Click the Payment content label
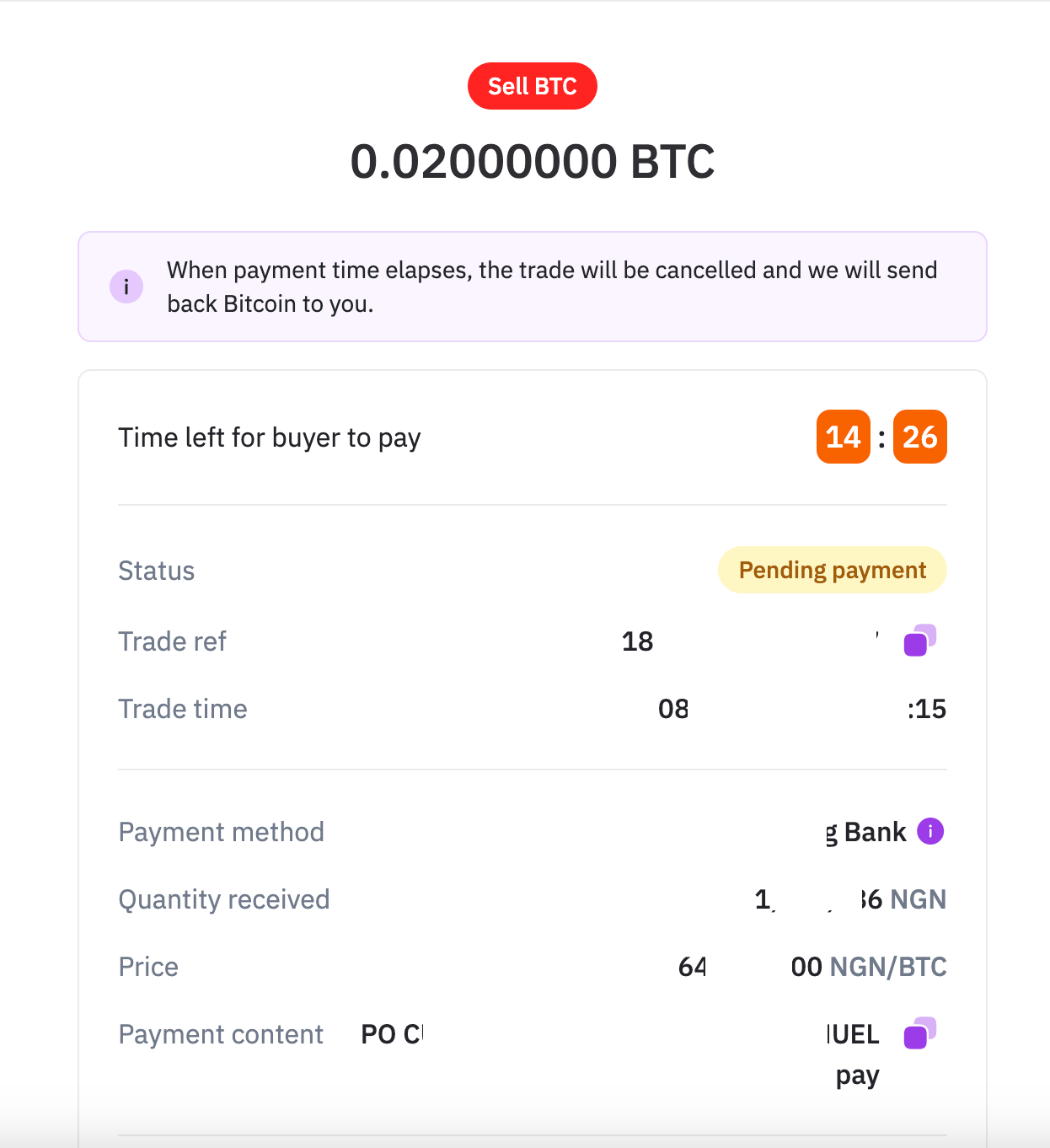Image resolution: width=1050 pixels, height=1148 pixels. [221, 1034]
